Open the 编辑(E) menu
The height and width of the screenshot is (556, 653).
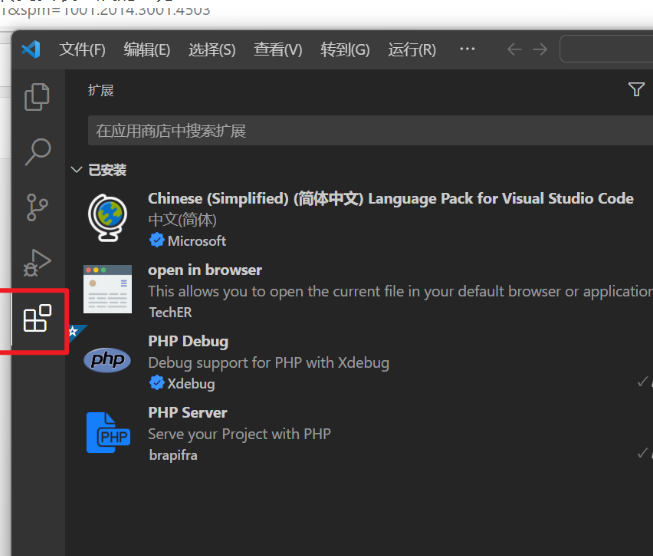click(x=147, y=49)
